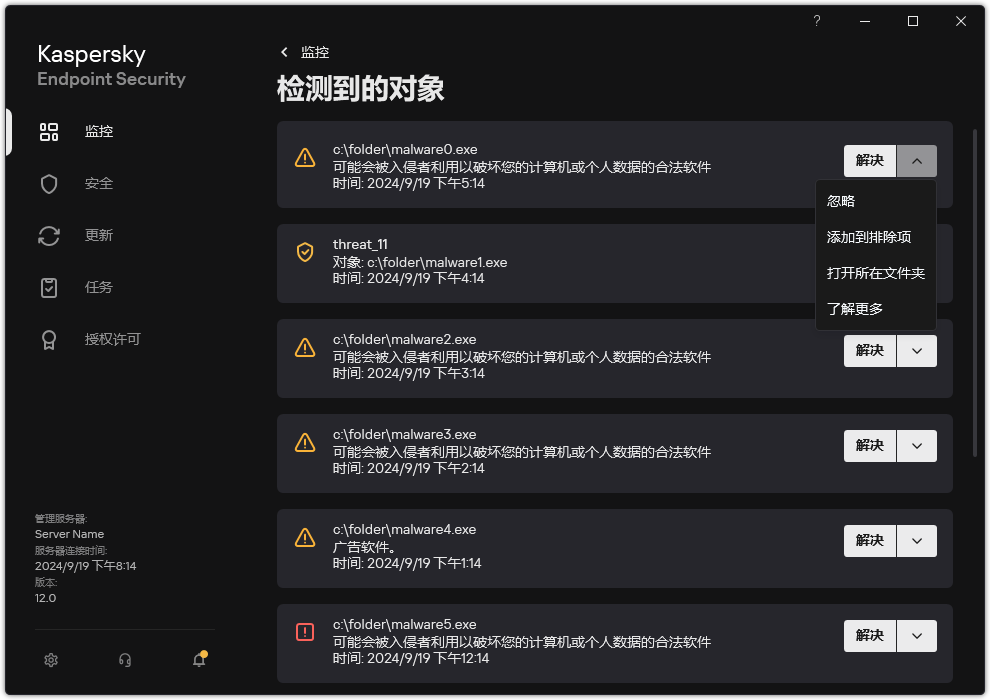Viewport: 990px width, 700px height.
Task: Expand the action dropdown for malware4.exe
Action: point(917,540)
